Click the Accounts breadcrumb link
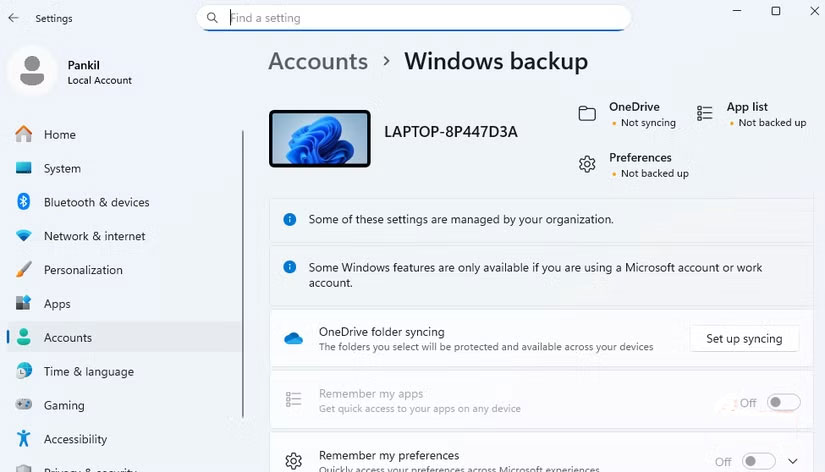The width and height of the screenshot is (825, 472). pos(318,61)
